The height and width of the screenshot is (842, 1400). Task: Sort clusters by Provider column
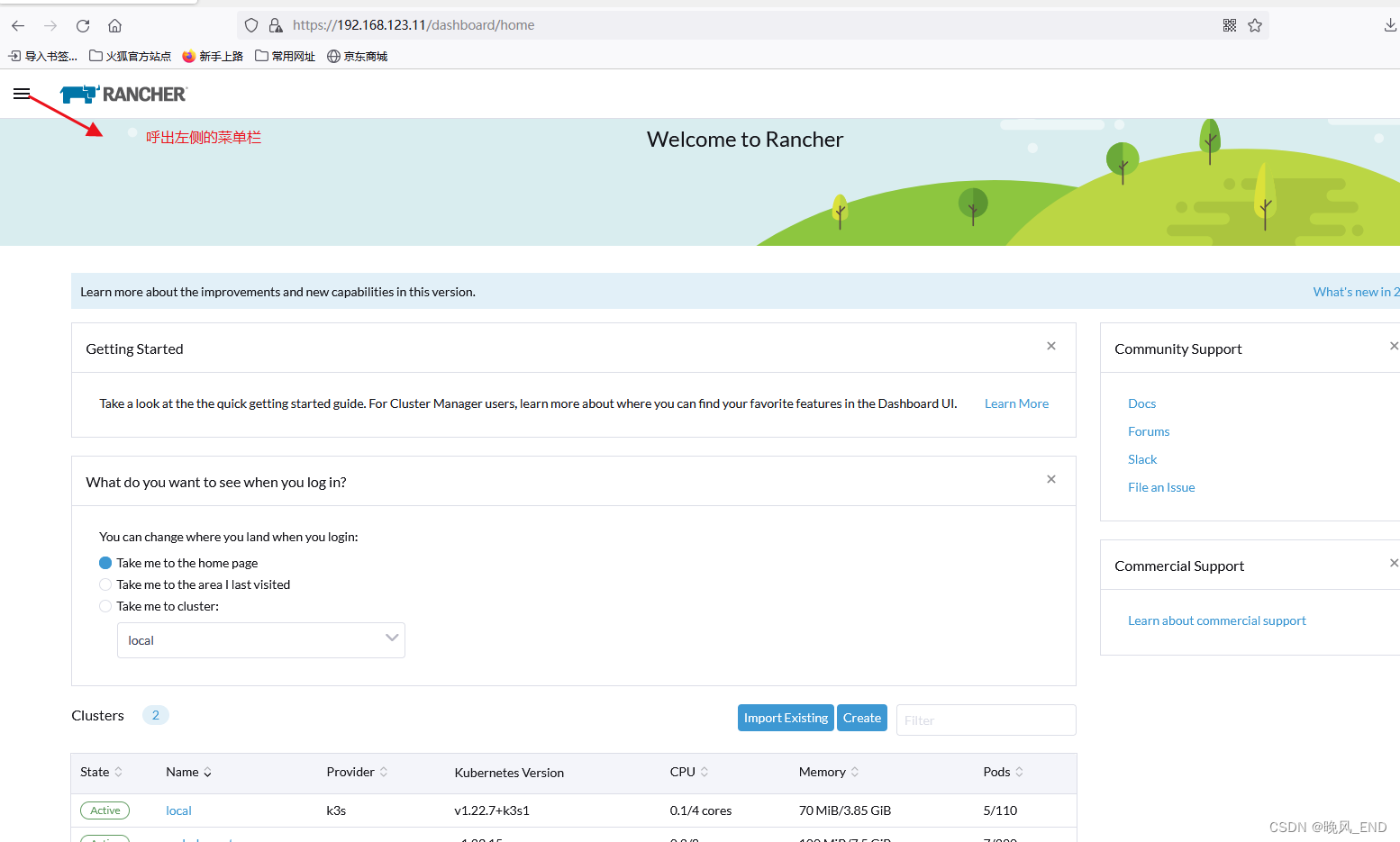point(357,772)
